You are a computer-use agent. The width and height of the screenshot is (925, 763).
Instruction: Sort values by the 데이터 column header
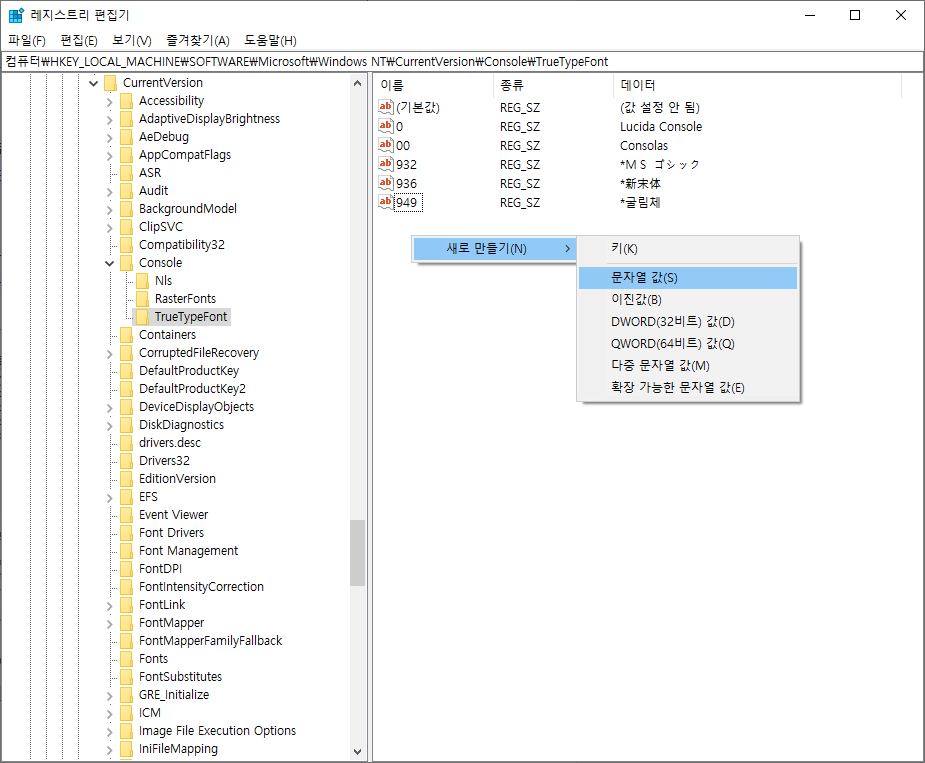point(757,85)
